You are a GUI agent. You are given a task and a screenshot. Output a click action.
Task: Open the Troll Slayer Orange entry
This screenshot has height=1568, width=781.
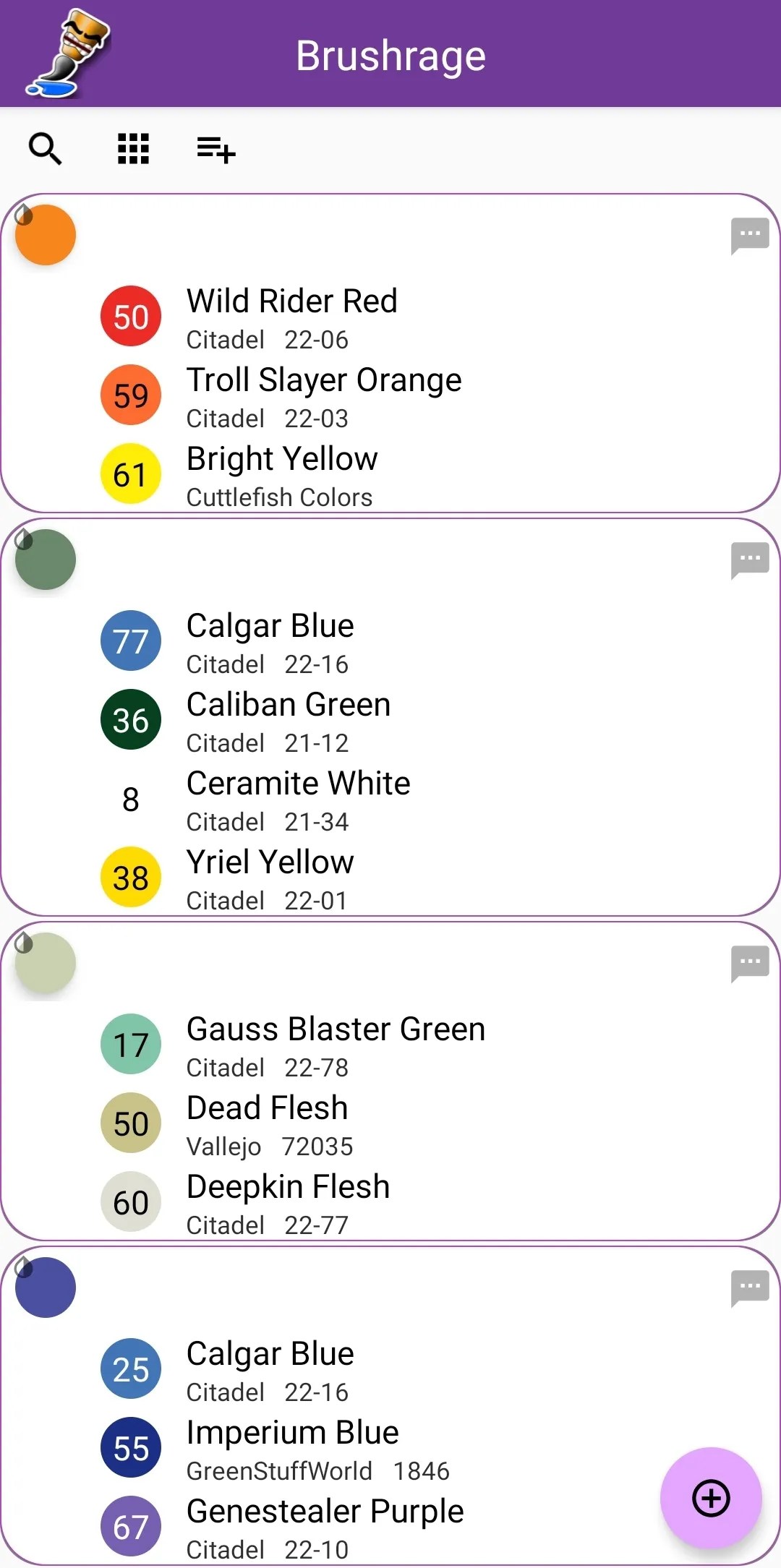(x=324, y=395)
